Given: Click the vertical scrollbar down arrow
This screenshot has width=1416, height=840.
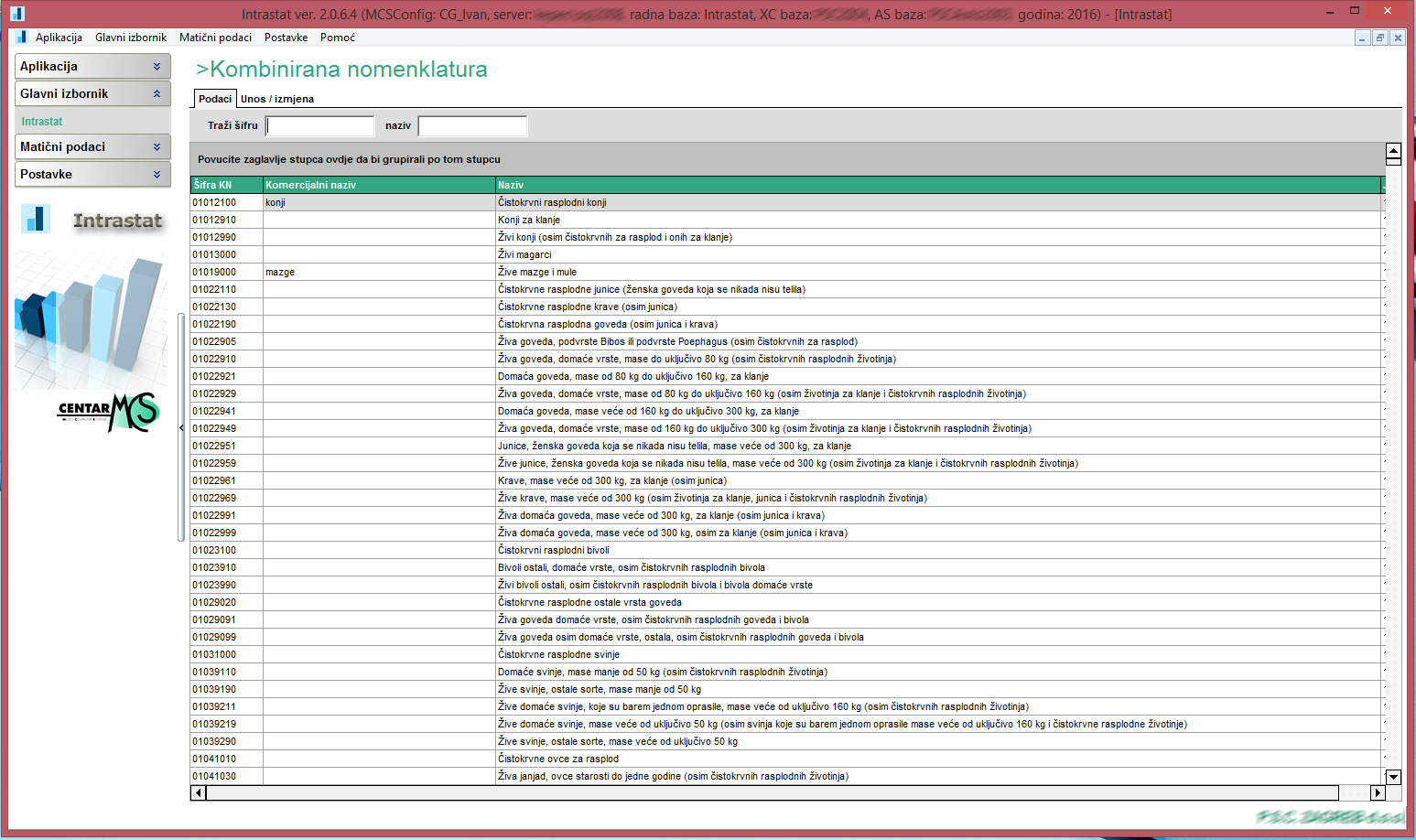Looking at the screenshot, I should click(1393, 777).
